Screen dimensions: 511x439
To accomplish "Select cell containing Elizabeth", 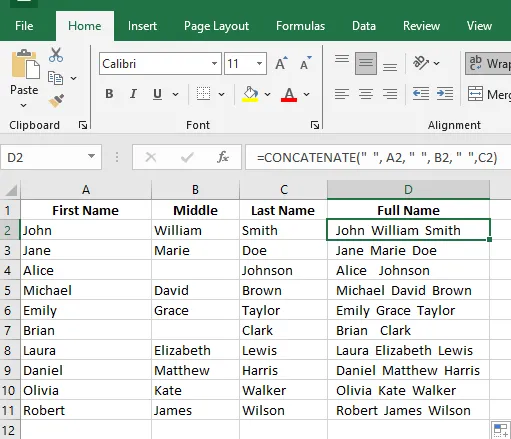I will tap(195, 350).
